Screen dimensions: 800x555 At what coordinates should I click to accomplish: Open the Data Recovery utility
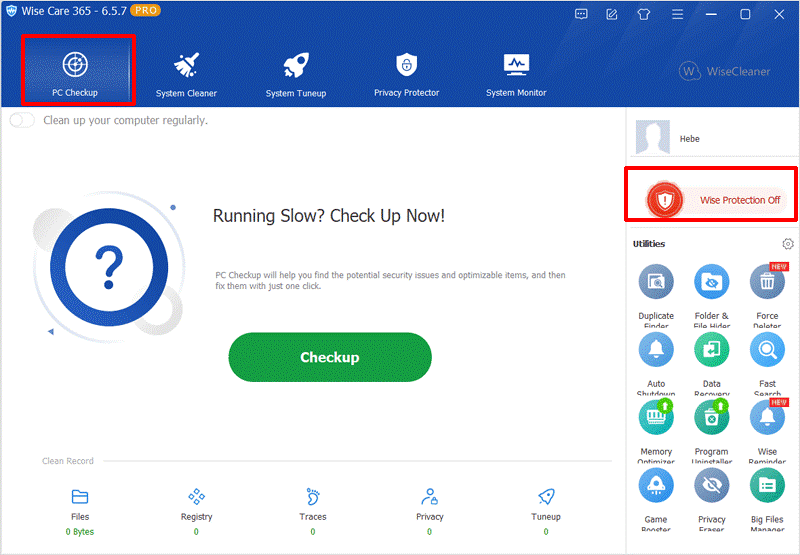click(x=712, y=364)
